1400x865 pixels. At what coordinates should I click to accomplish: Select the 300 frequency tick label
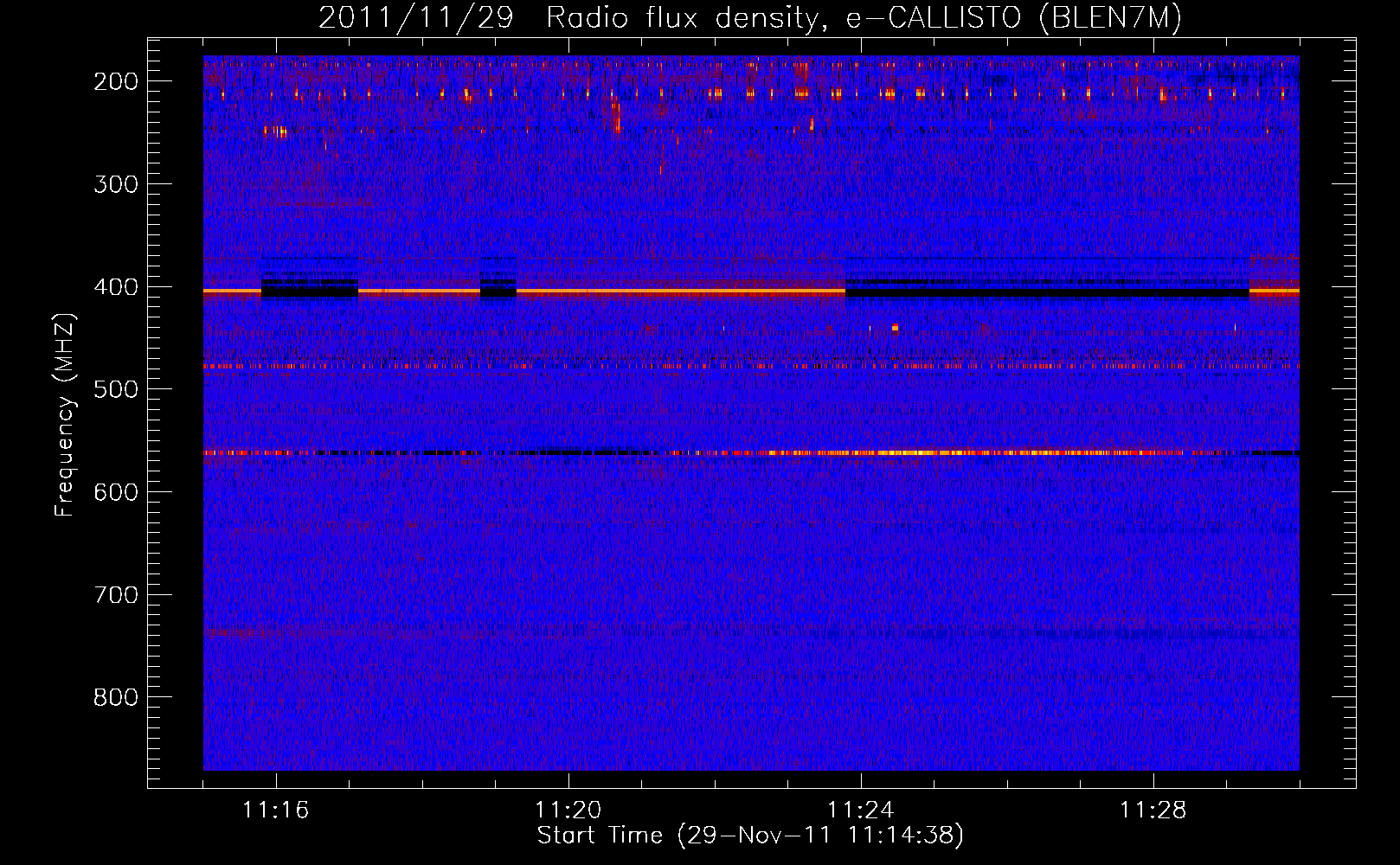tap(116, 184)
